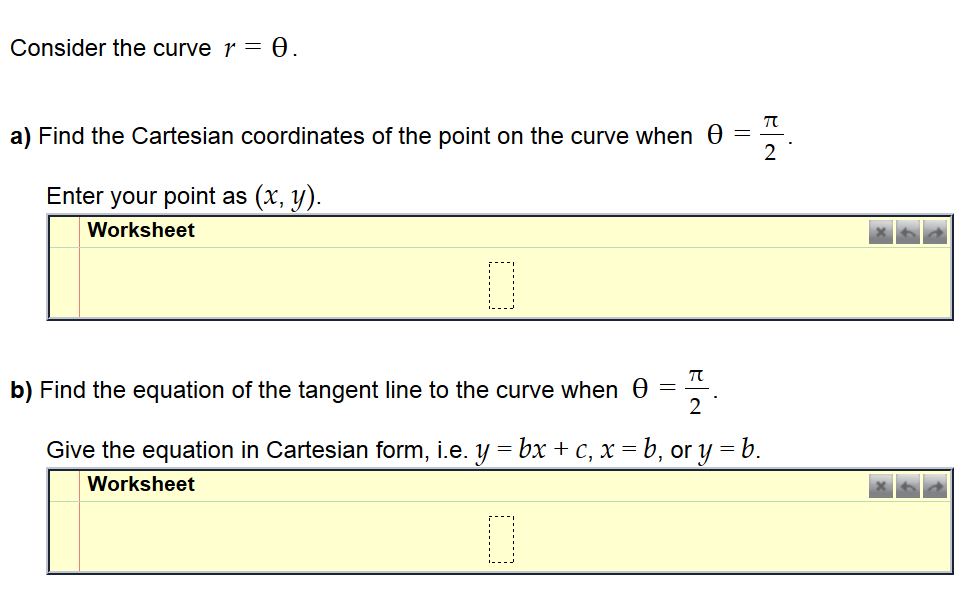Clear the part a) worksheet with the X icon

point(881,231)
